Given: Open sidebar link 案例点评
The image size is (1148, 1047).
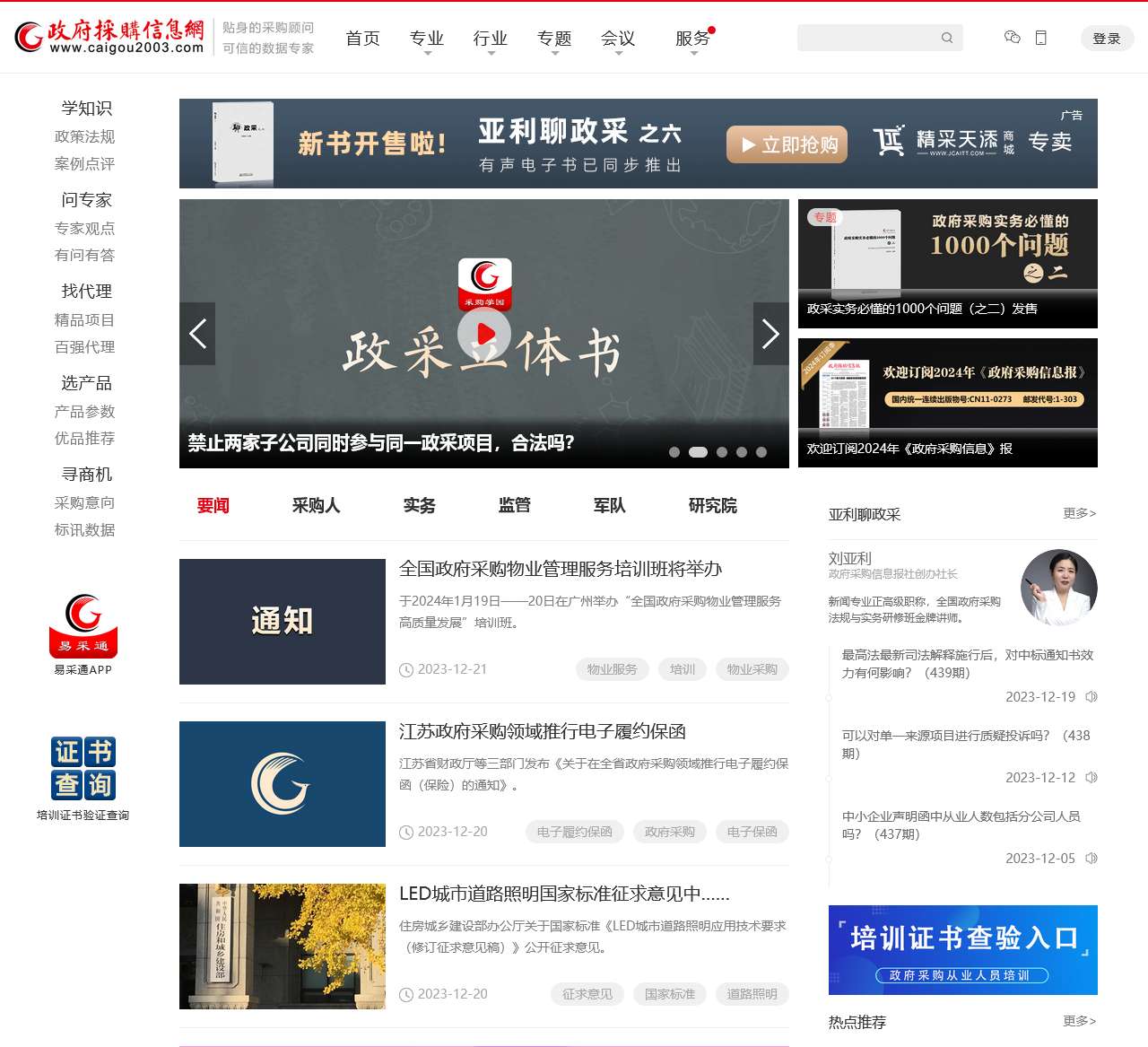Looking at the screenshot, I should click(85, 164).
